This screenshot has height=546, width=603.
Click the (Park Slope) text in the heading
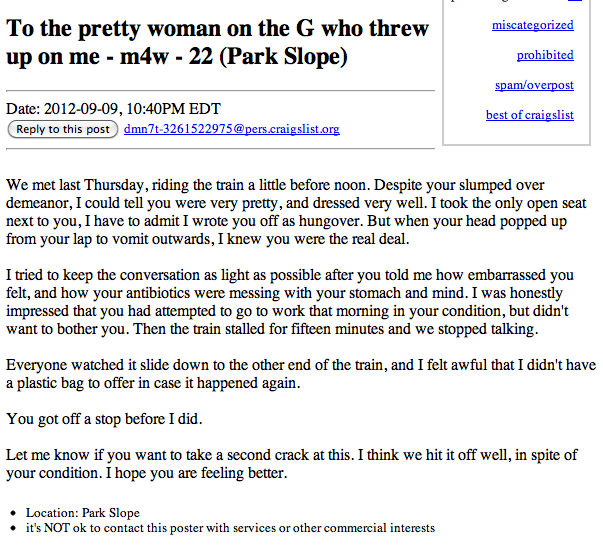(283, 57)
